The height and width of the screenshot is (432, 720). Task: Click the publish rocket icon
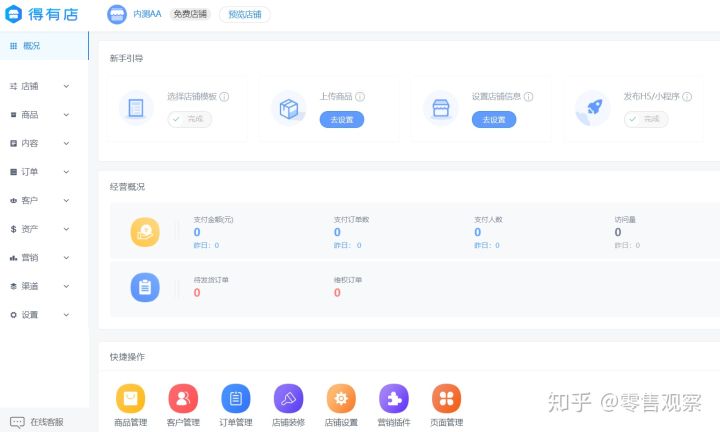tap(593, 108)
